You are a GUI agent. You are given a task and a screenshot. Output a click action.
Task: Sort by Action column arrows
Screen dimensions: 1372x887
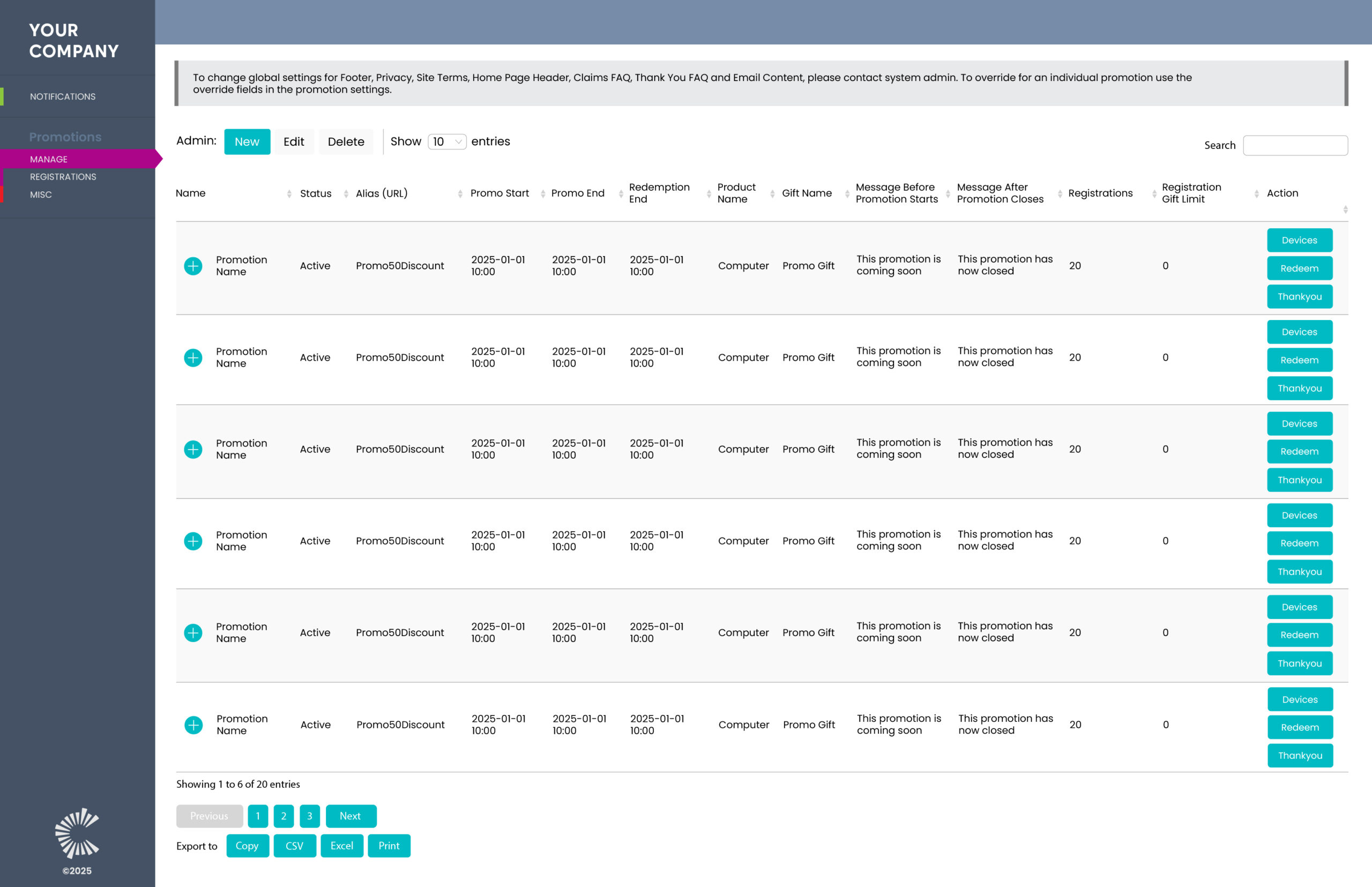point(1346,209)
